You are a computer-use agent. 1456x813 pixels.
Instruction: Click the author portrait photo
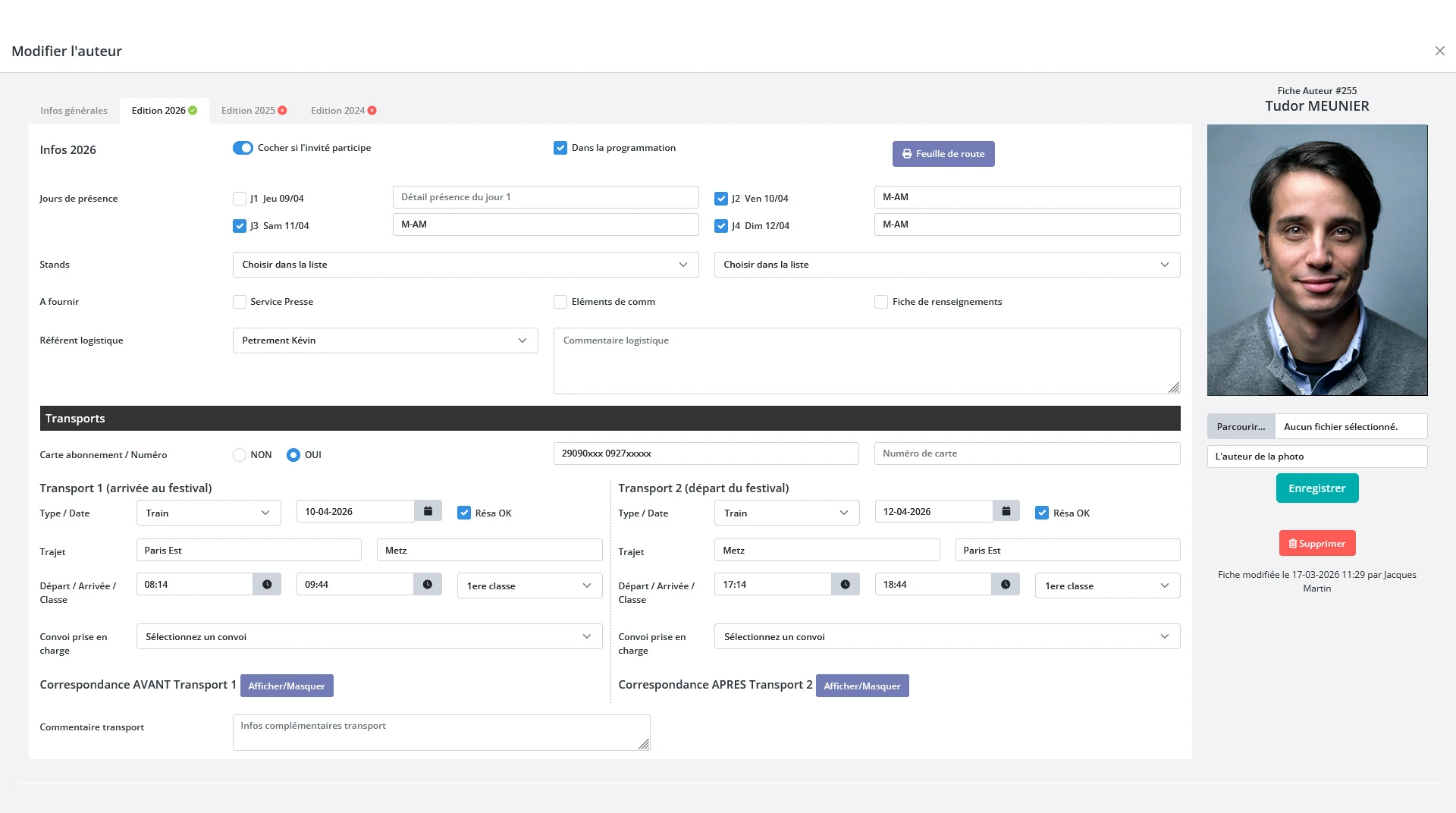(x=1316, y=260)
